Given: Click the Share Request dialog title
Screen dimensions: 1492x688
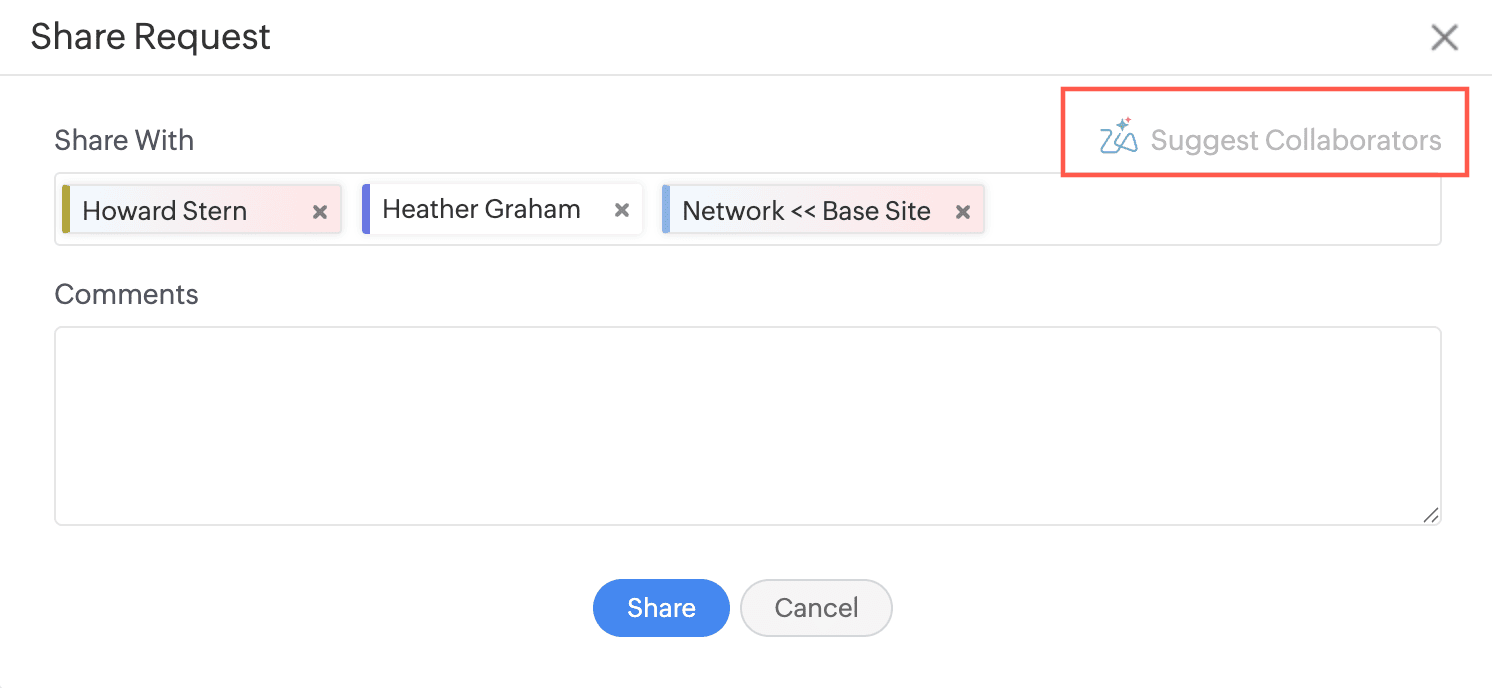Looking at the screenshot, I should tap(150, 37).
